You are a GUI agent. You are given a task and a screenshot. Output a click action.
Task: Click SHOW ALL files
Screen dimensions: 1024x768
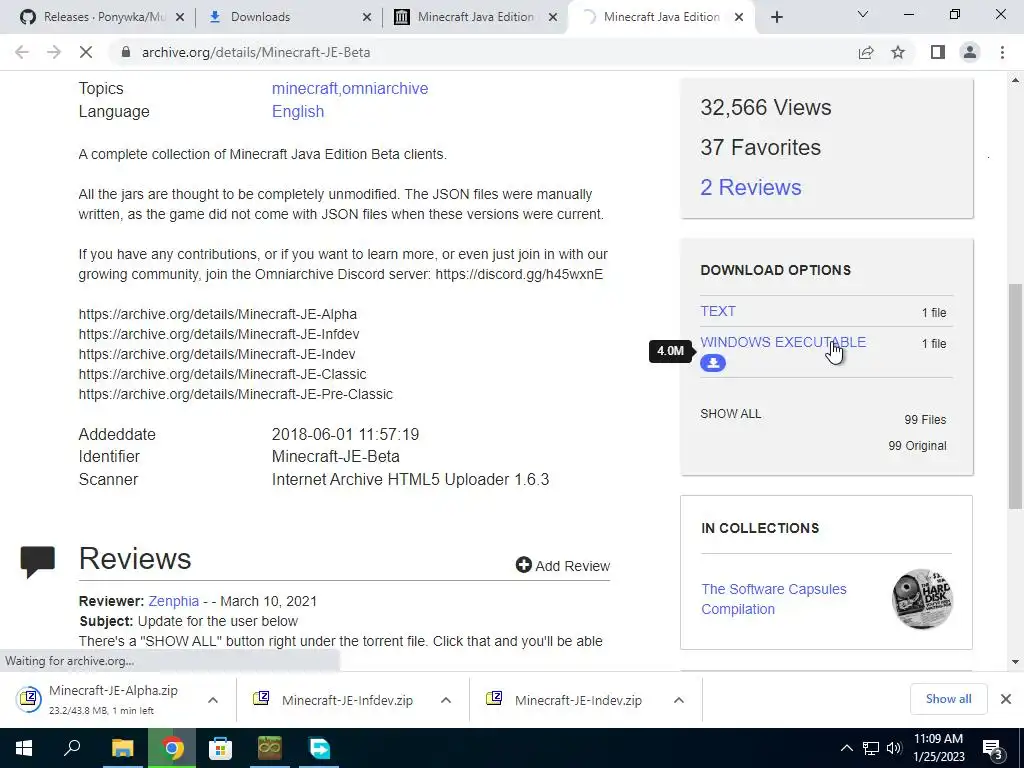click(730, 414)
